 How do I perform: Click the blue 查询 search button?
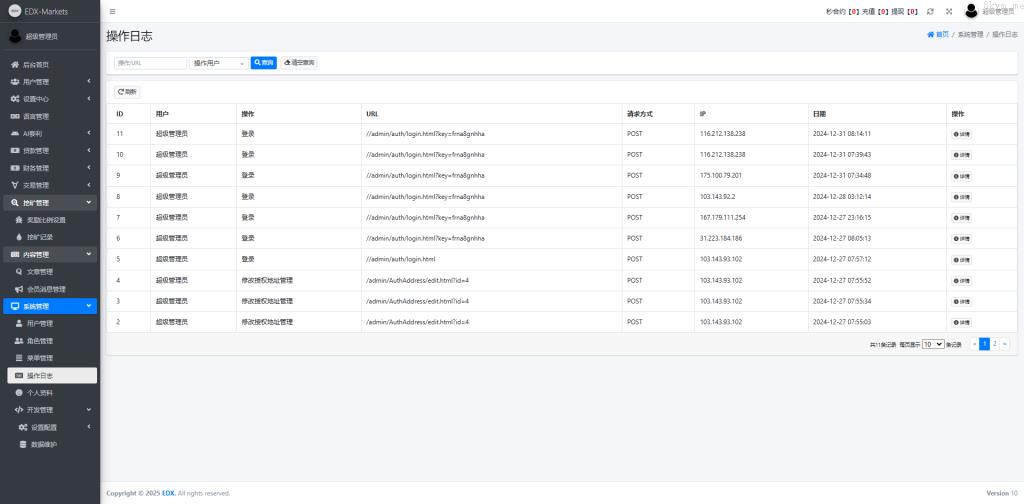click(263, 62)
